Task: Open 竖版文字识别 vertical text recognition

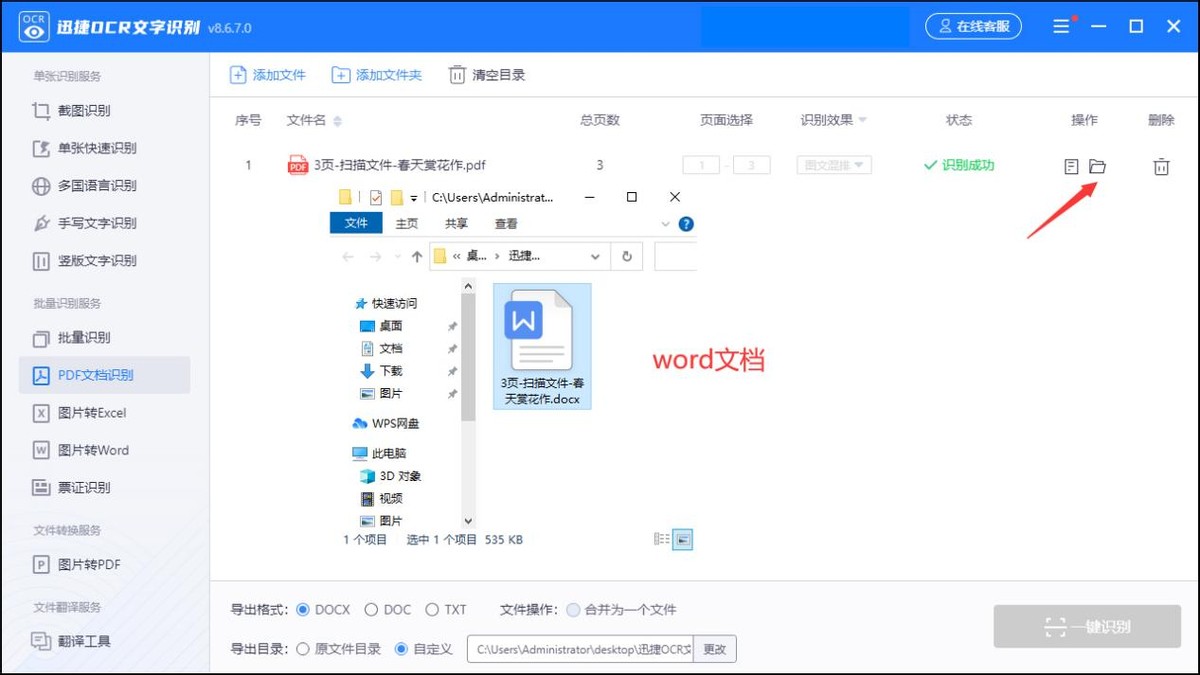Action: (85, 260)
